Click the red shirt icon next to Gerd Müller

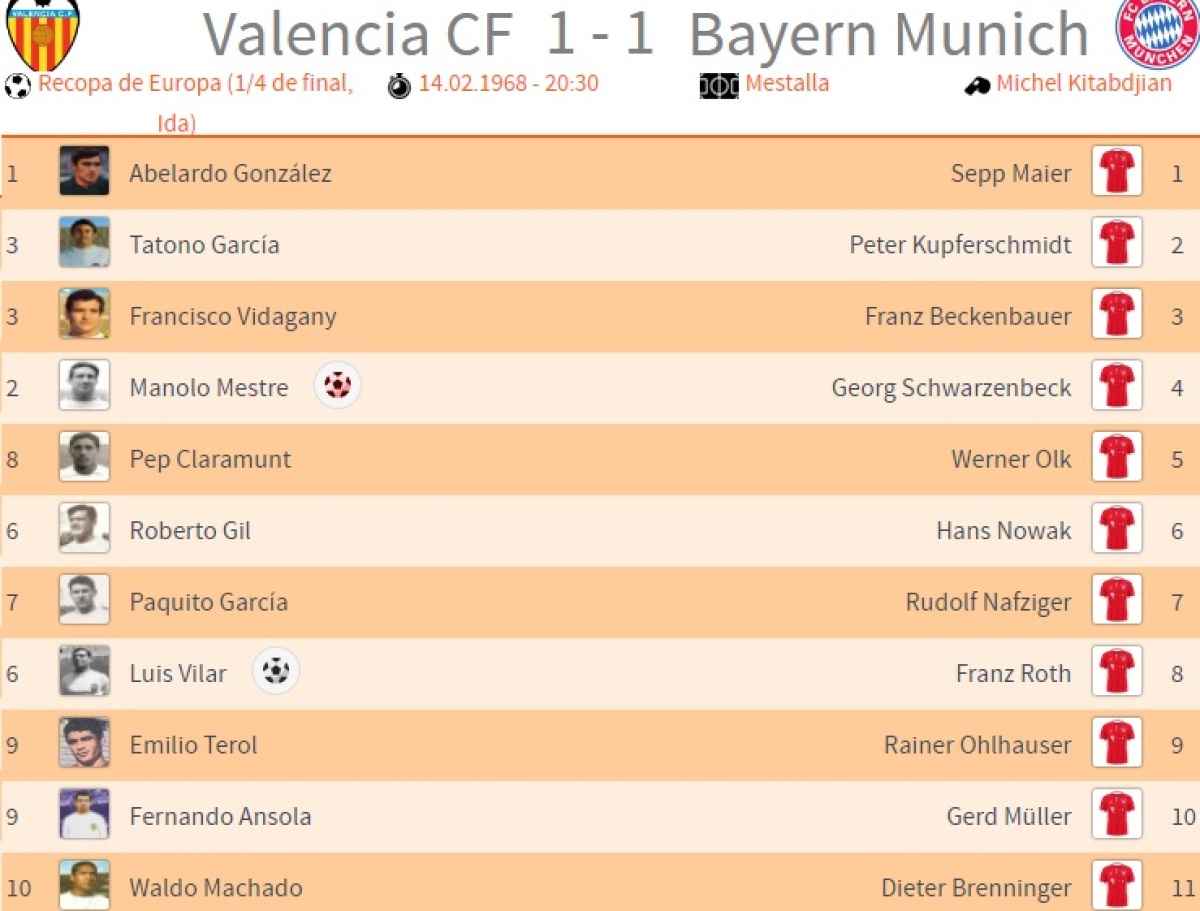1116,816
